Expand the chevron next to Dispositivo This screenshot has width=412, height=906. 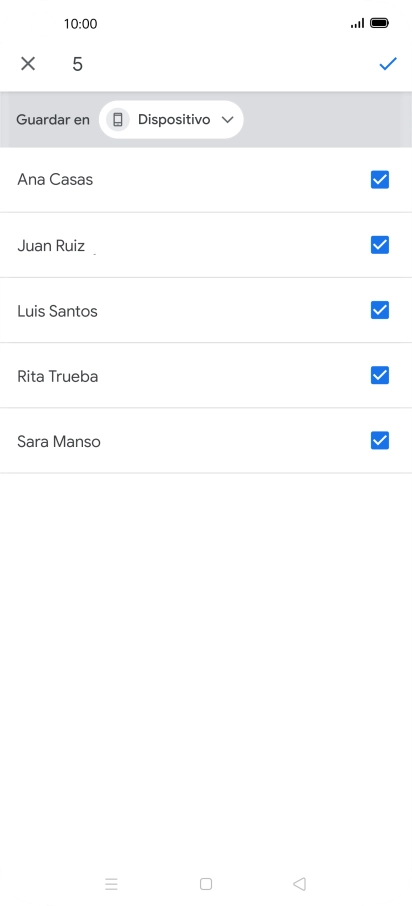click(x=228, y=120)
